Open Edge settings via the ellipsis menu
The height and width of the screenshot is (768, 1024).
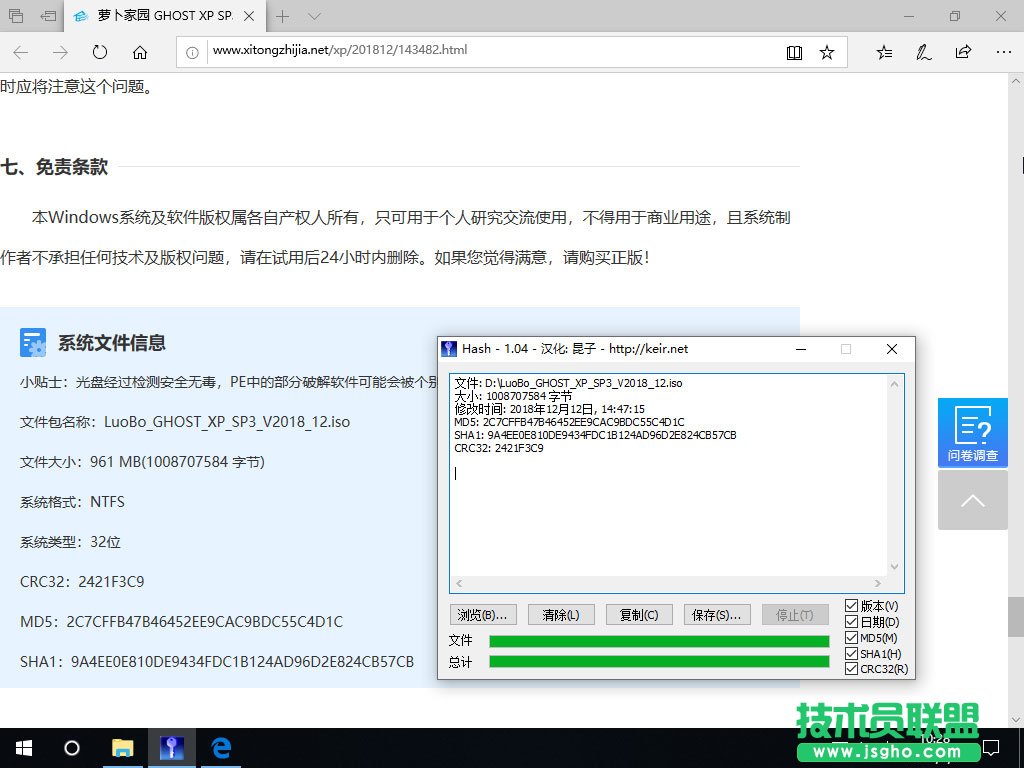(x=1003, y=52)
